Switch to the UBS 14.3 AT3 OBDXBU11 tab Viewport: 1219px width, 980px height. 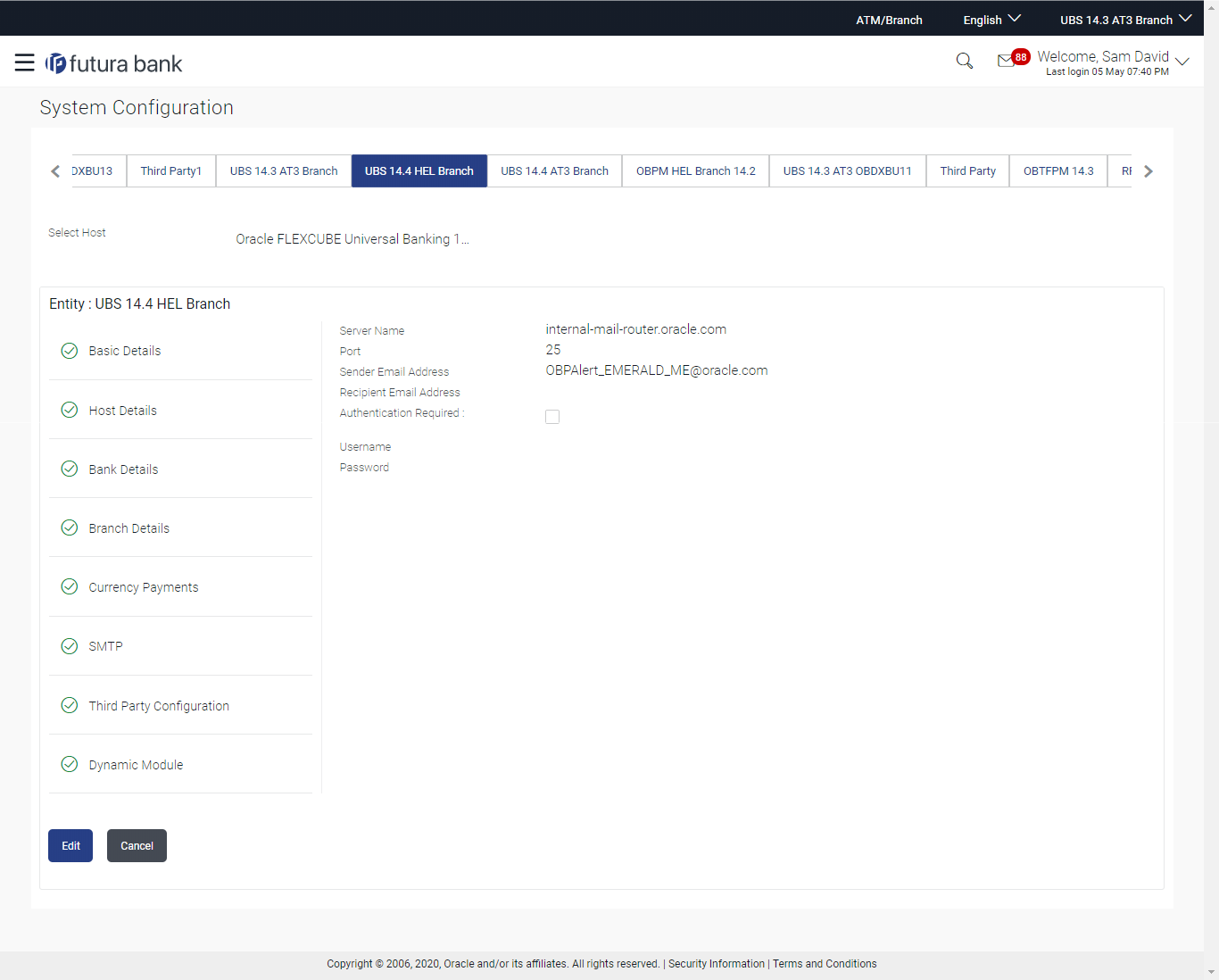pos(848,170)
